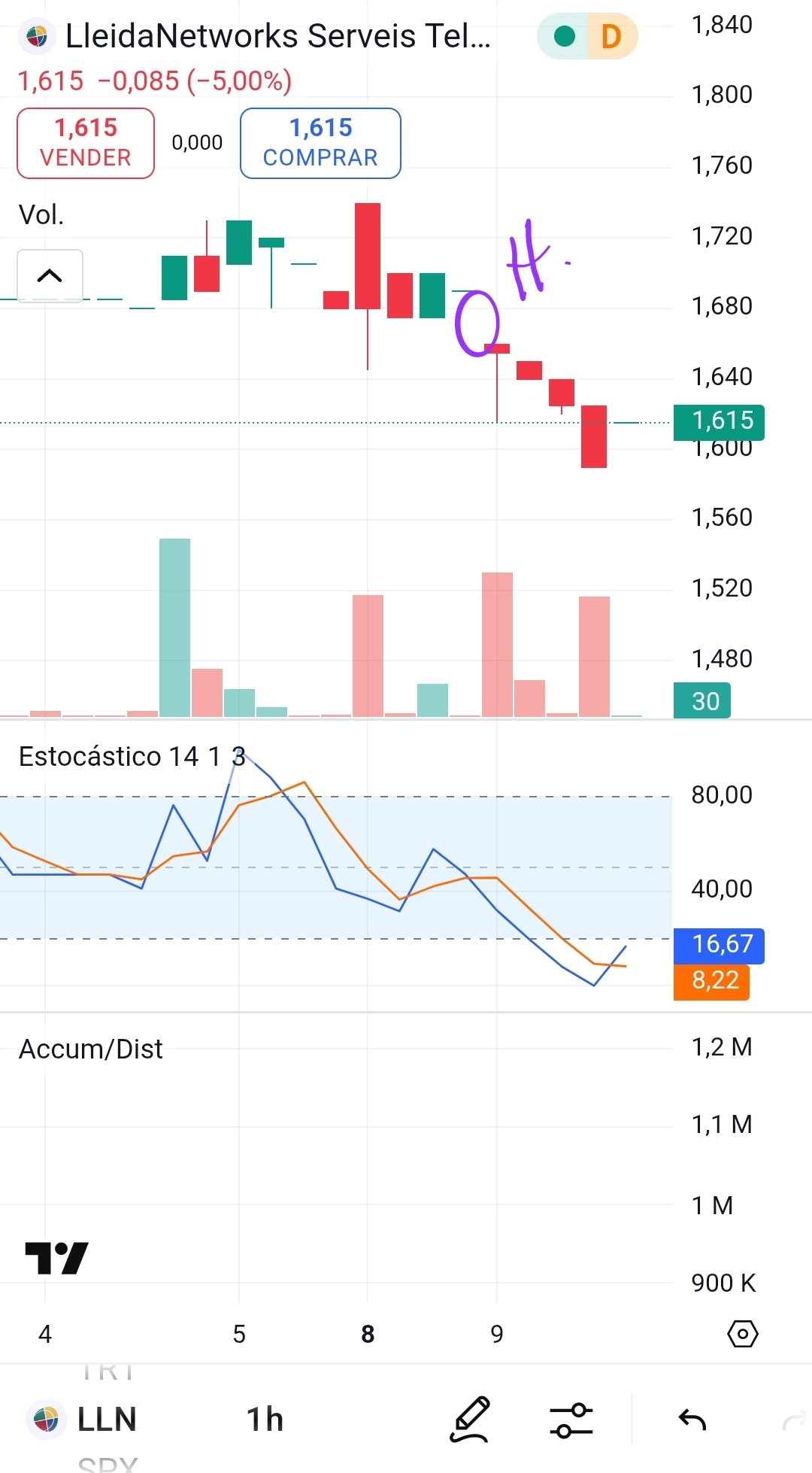The height and width of the screenshot is (1473, 812).
Task: Tap the COMPRAR buy button
Action: point(320,143)
